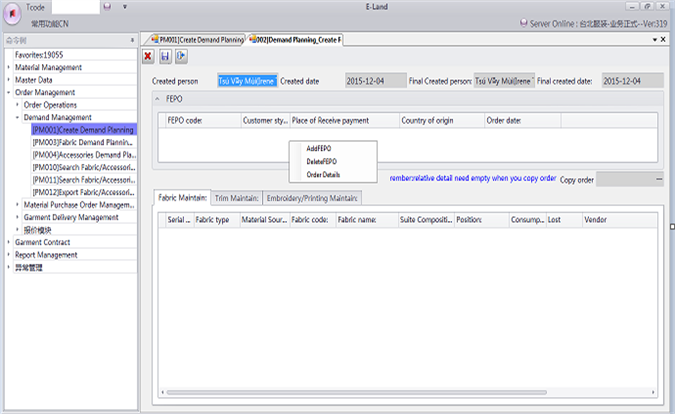Select DeleteFEPO in the context menu
The width and height of the screenshot is (675, 414).
tap(323, 161)
